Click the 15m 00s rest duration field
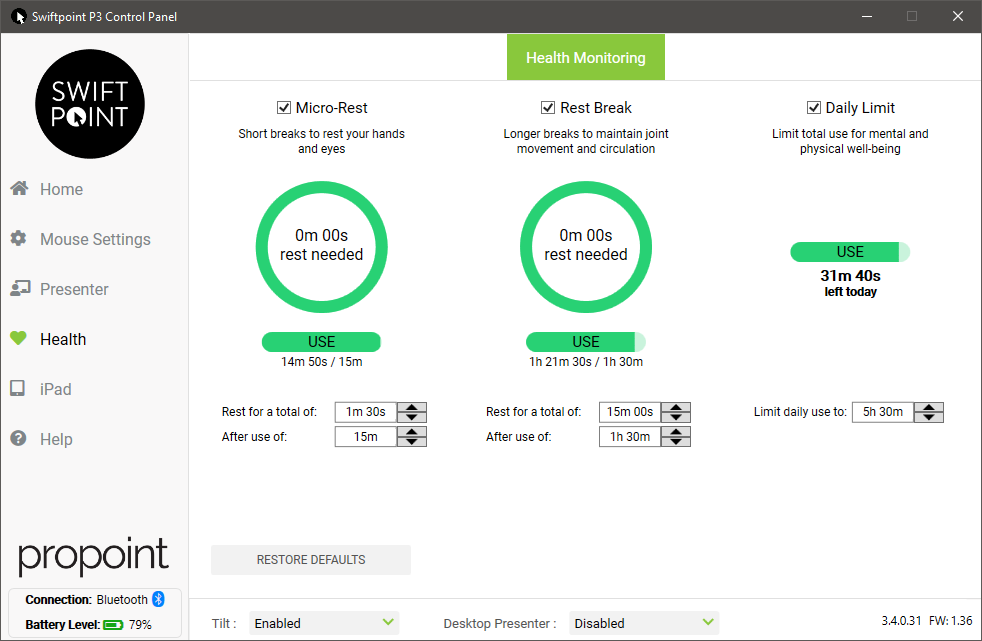The image size is (982, 641). point(630,412)
